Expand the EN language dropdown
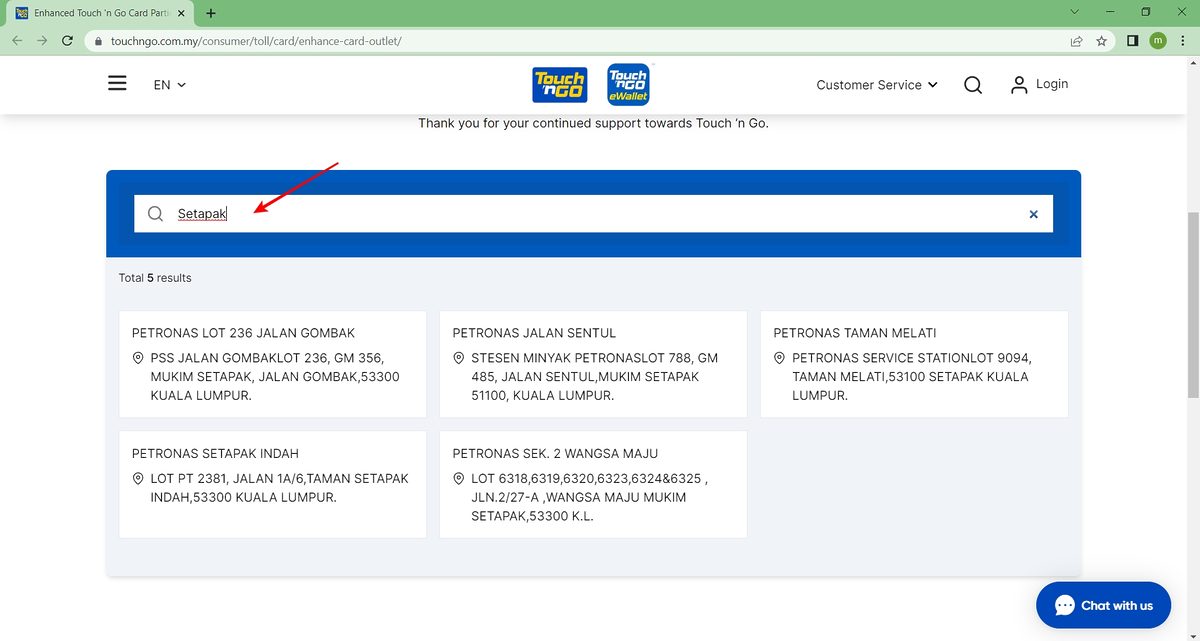Image resolution: width=1200 pixels, height=641 pixels. coord(170,85)
